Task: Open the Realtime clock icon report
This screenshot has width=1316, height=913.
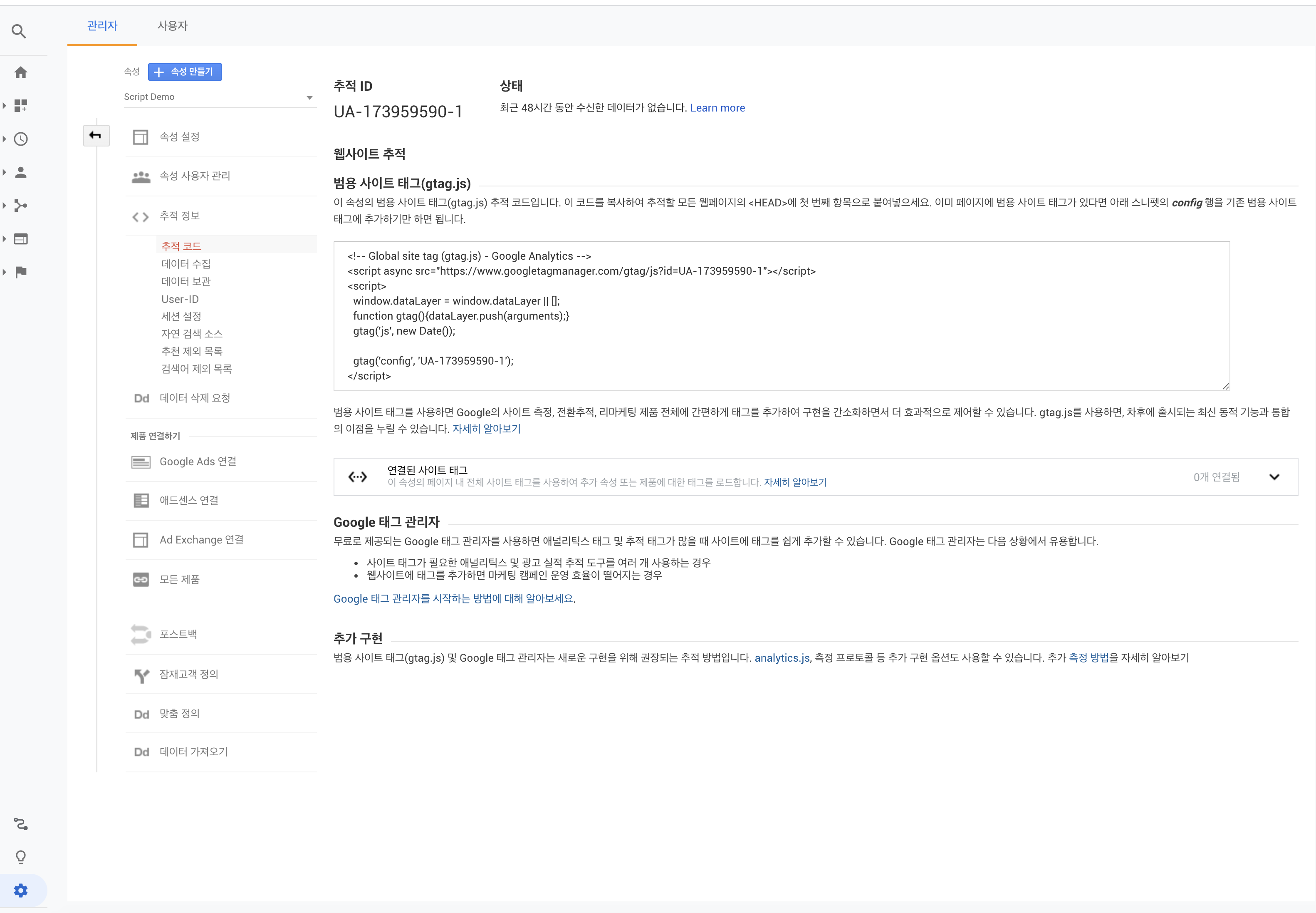Action: point(20,139)
